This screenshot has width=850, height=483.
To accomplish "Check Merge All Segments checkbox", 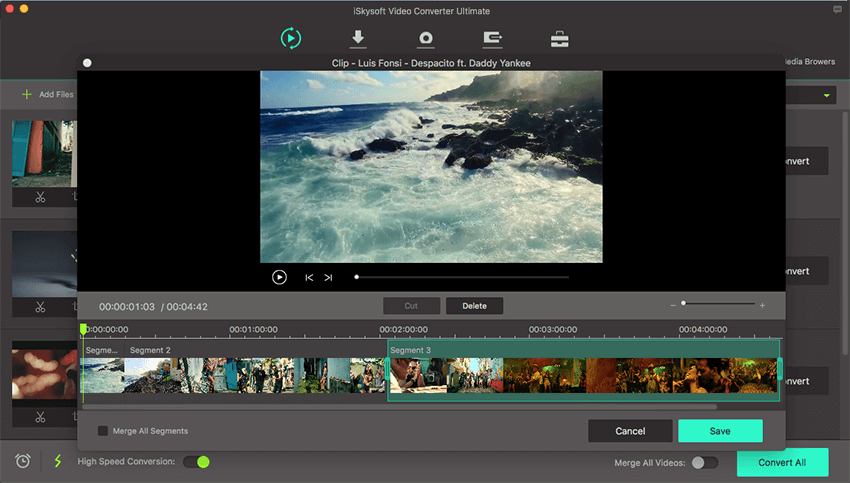I will (x=103, y=431).
